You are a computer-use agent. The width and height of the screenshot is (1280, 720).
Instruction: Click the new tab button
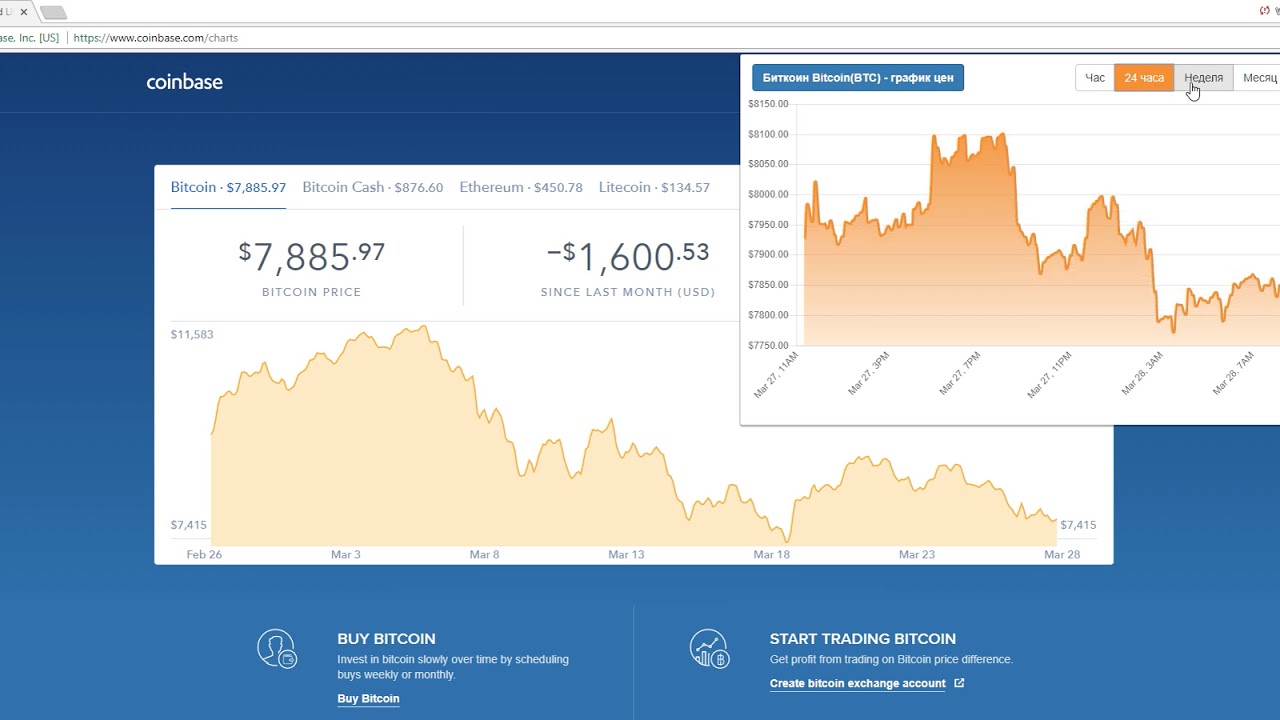pos(53,12)
